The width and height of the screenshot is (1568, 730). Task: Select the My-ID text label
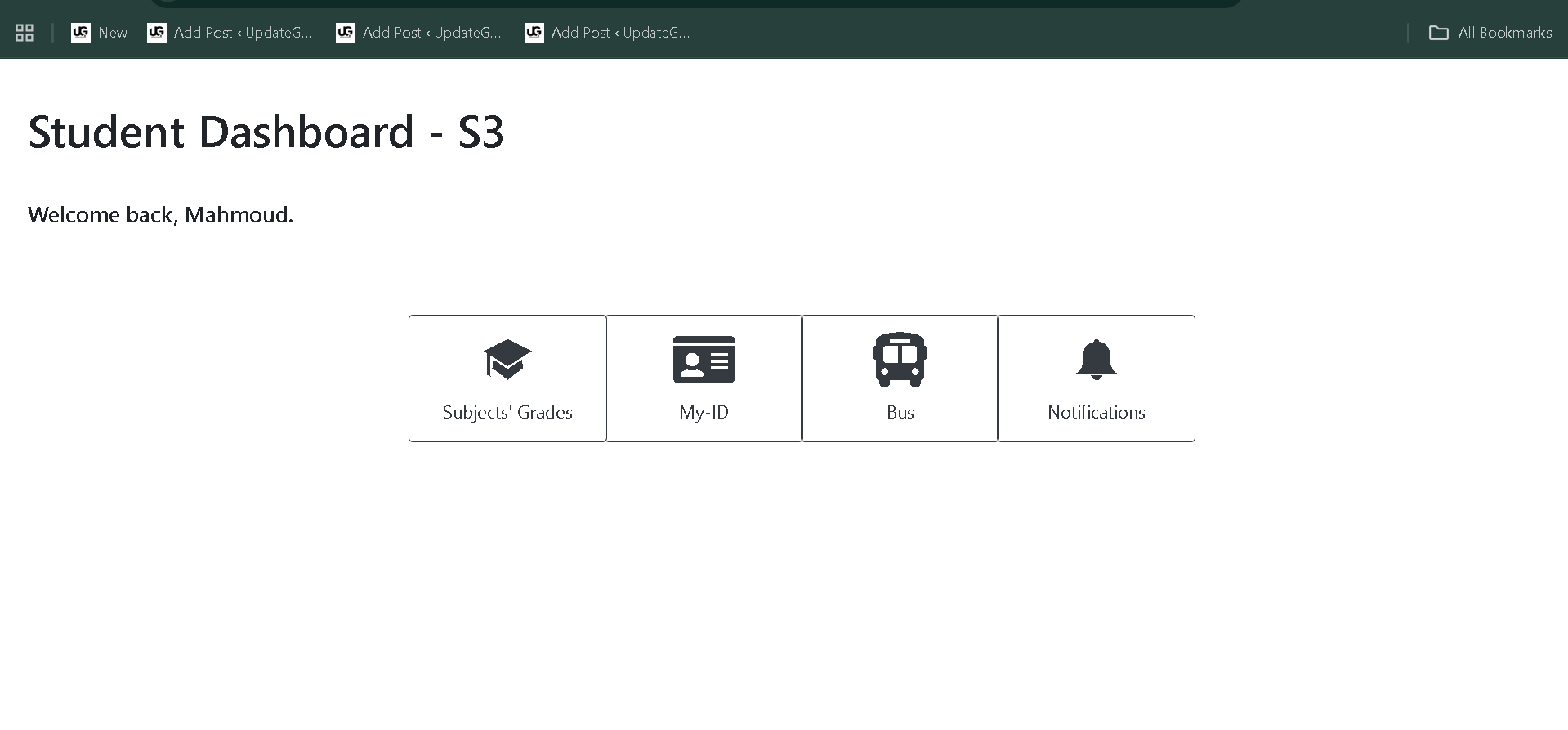click(704, 413)
